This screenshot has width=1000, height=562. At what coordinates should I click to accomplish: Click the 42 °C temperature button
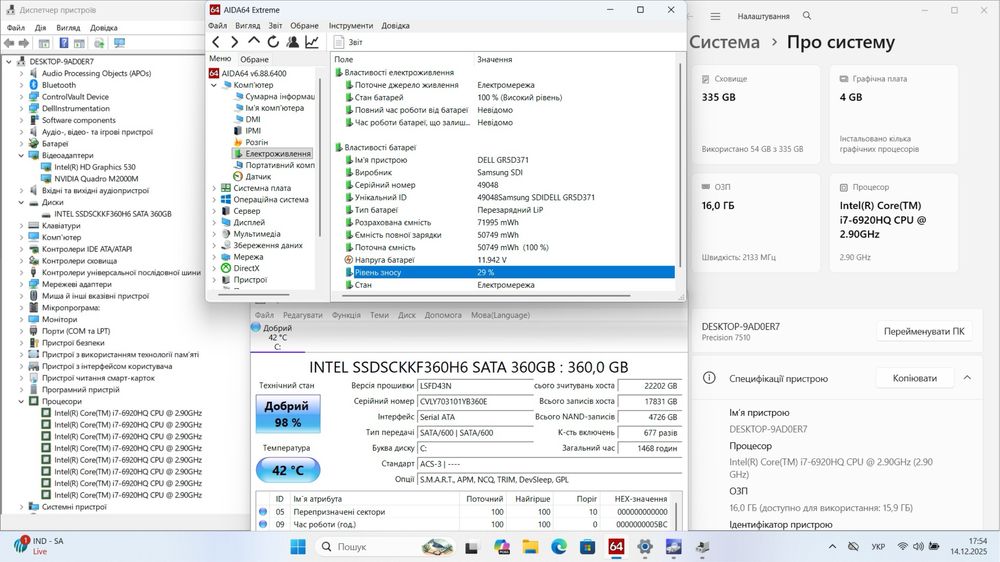click(x=288, y=470)
